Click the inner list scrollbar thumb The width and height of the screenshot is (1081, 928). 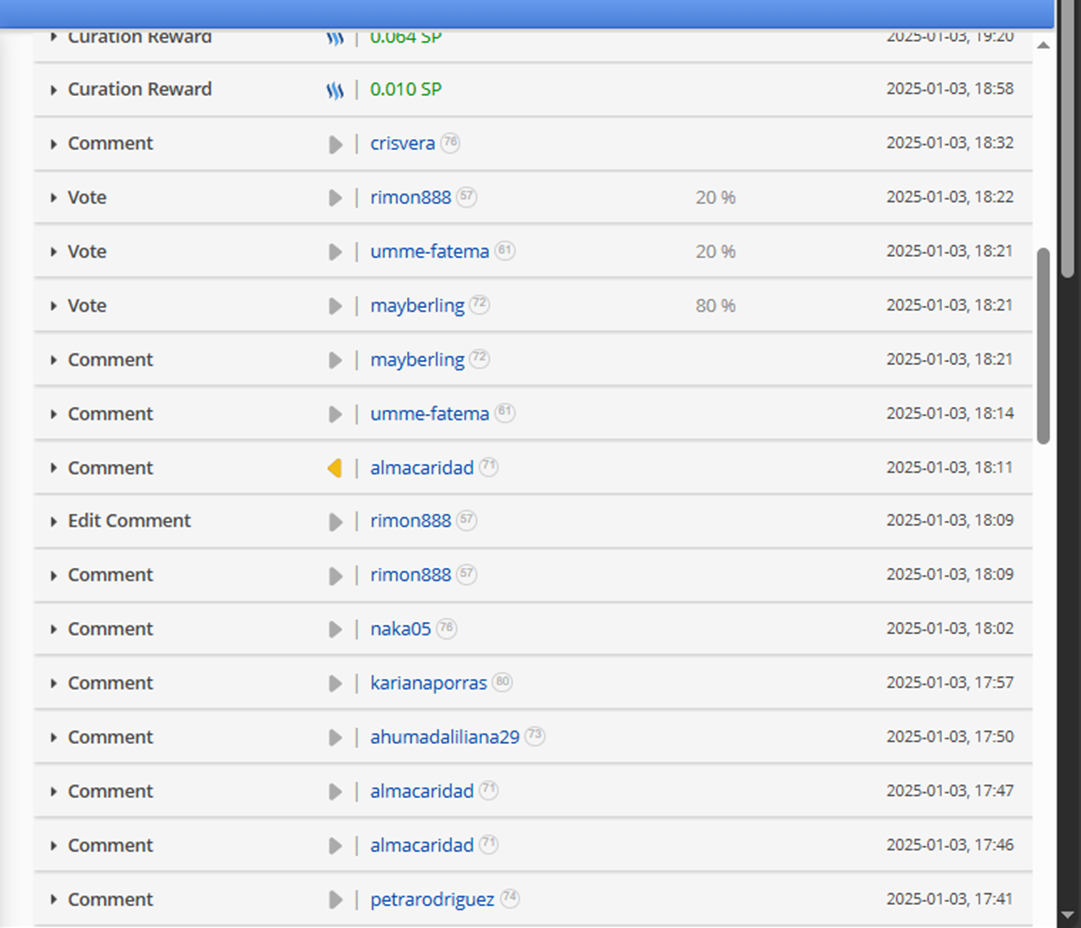tap(1043, 346)
